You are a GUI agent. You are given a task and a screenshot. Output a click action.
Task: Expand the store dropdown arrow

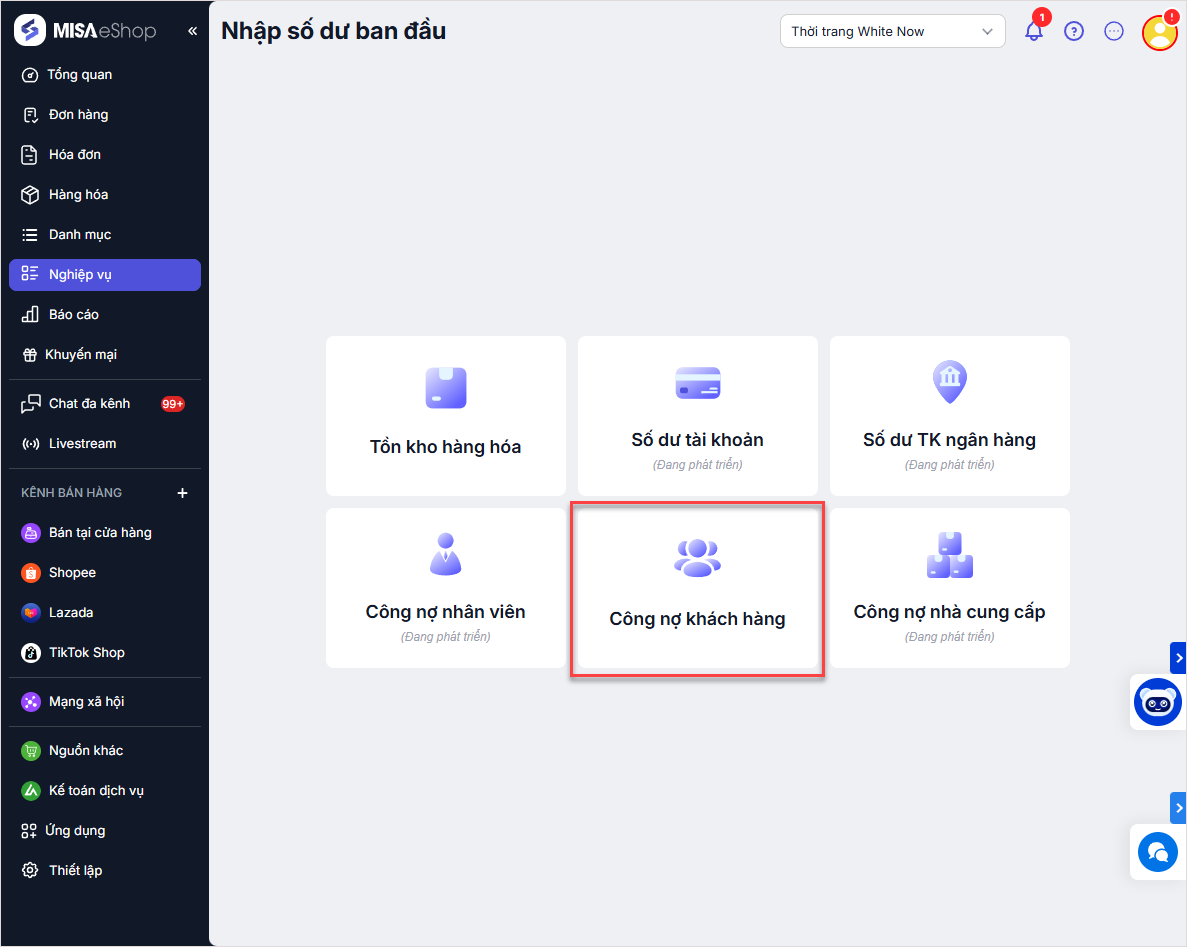tap(987, 32)
